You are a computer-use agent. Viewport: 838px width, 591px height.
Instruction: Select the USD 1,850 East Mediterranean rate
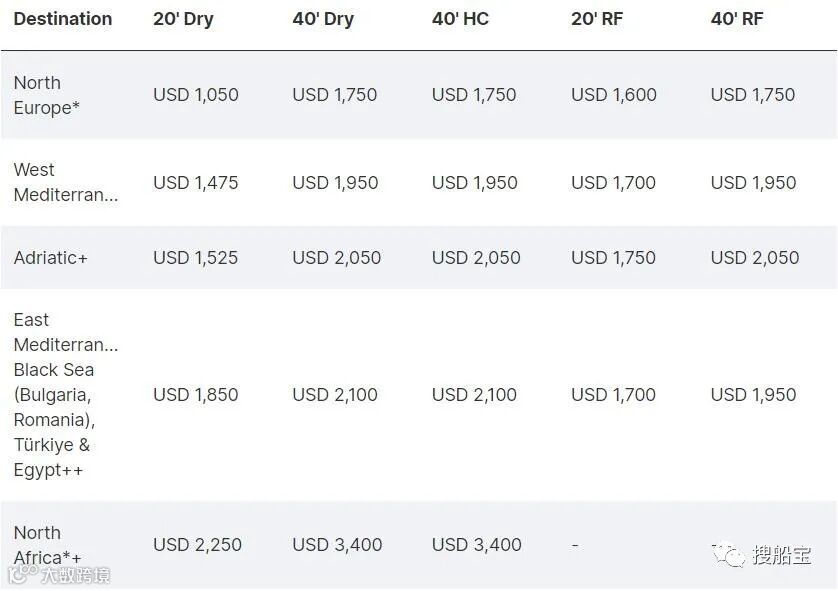(x=196, y=394)
